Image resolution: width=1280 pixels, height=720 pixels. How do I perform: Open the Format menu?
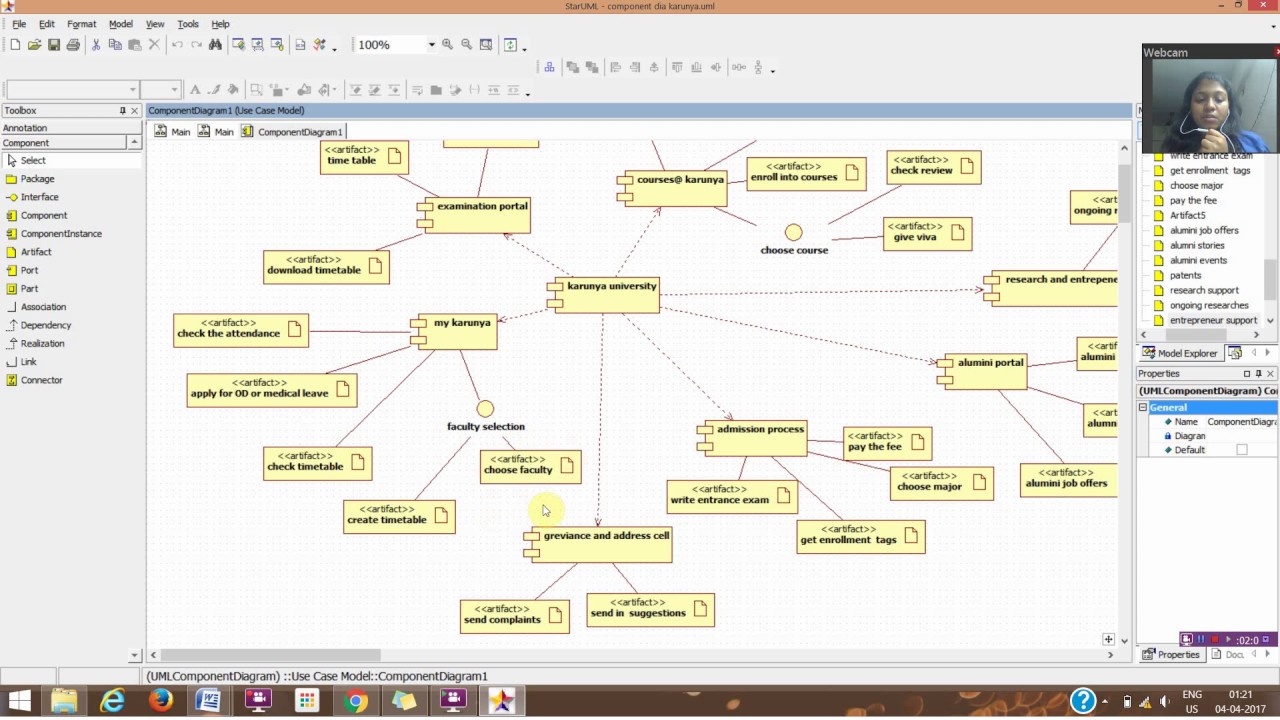pos(82,24)
